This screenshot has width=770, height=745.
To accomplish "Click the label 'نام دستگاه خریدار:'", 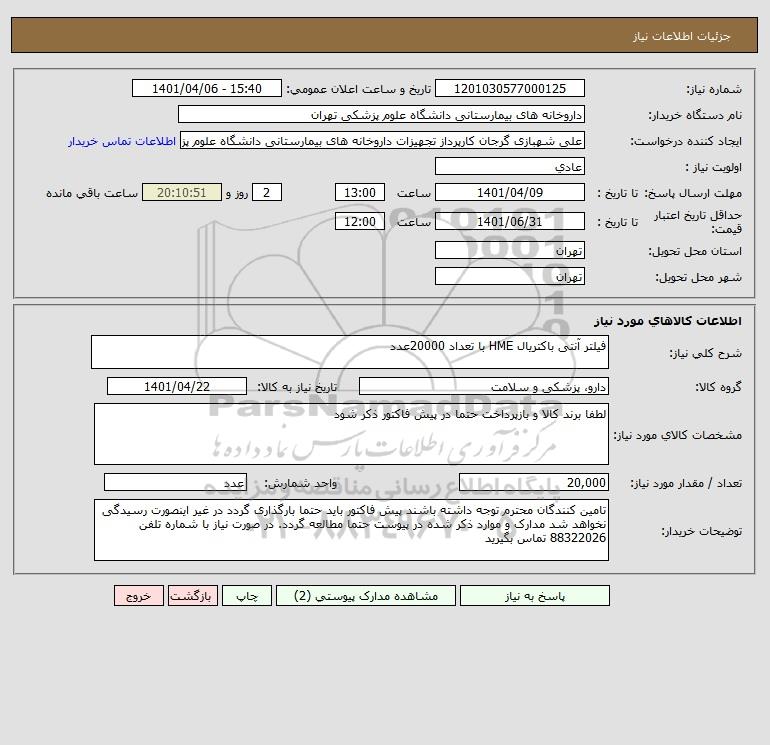I will click(695, 115).
